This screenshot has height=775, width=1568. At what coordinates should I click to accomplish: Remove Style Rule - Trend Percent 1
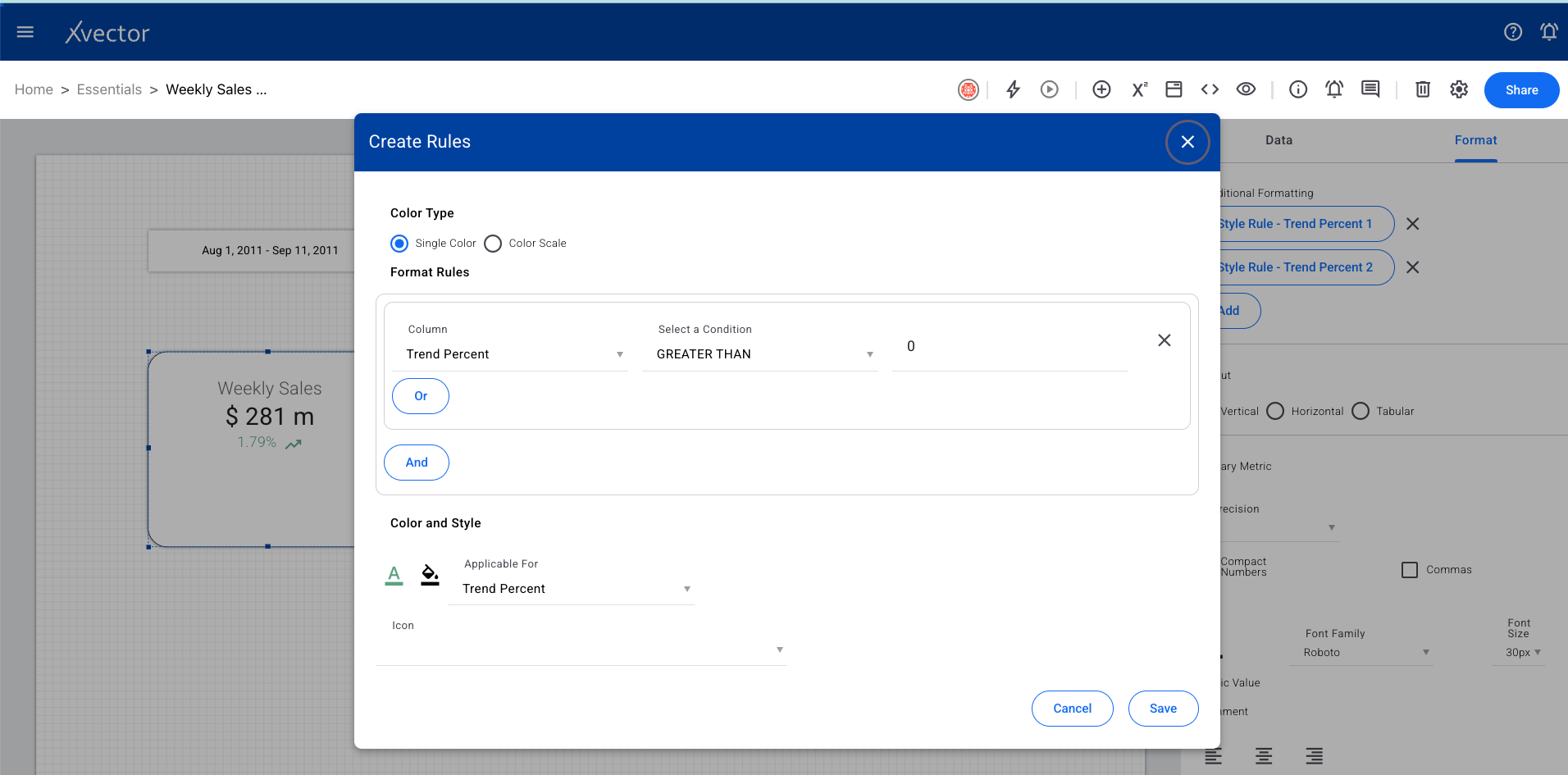(x=1413, y=224)
